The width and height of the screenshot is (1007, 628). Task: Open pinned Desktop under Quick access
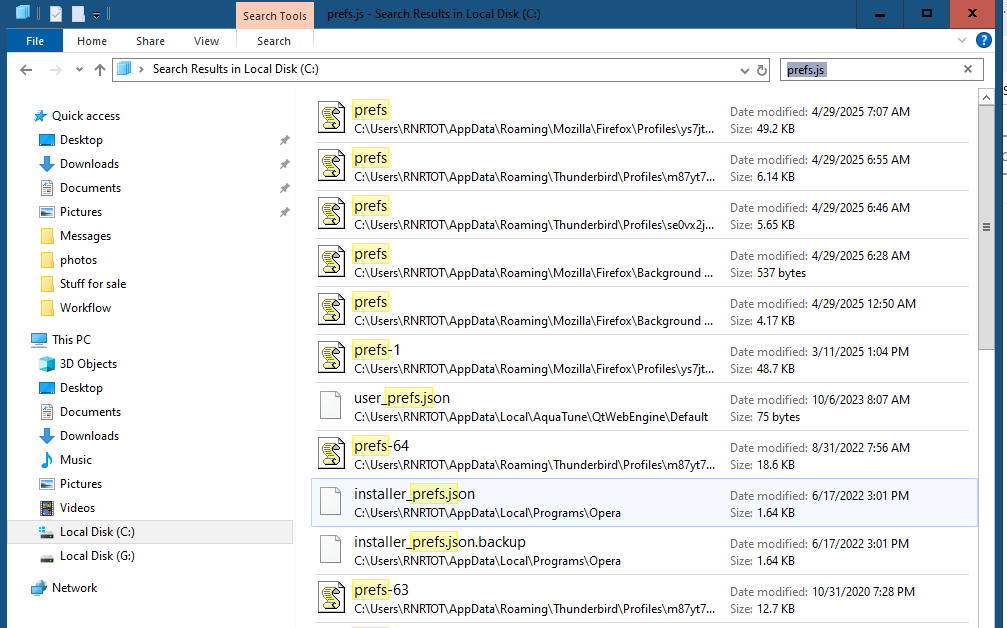[81, 140]
